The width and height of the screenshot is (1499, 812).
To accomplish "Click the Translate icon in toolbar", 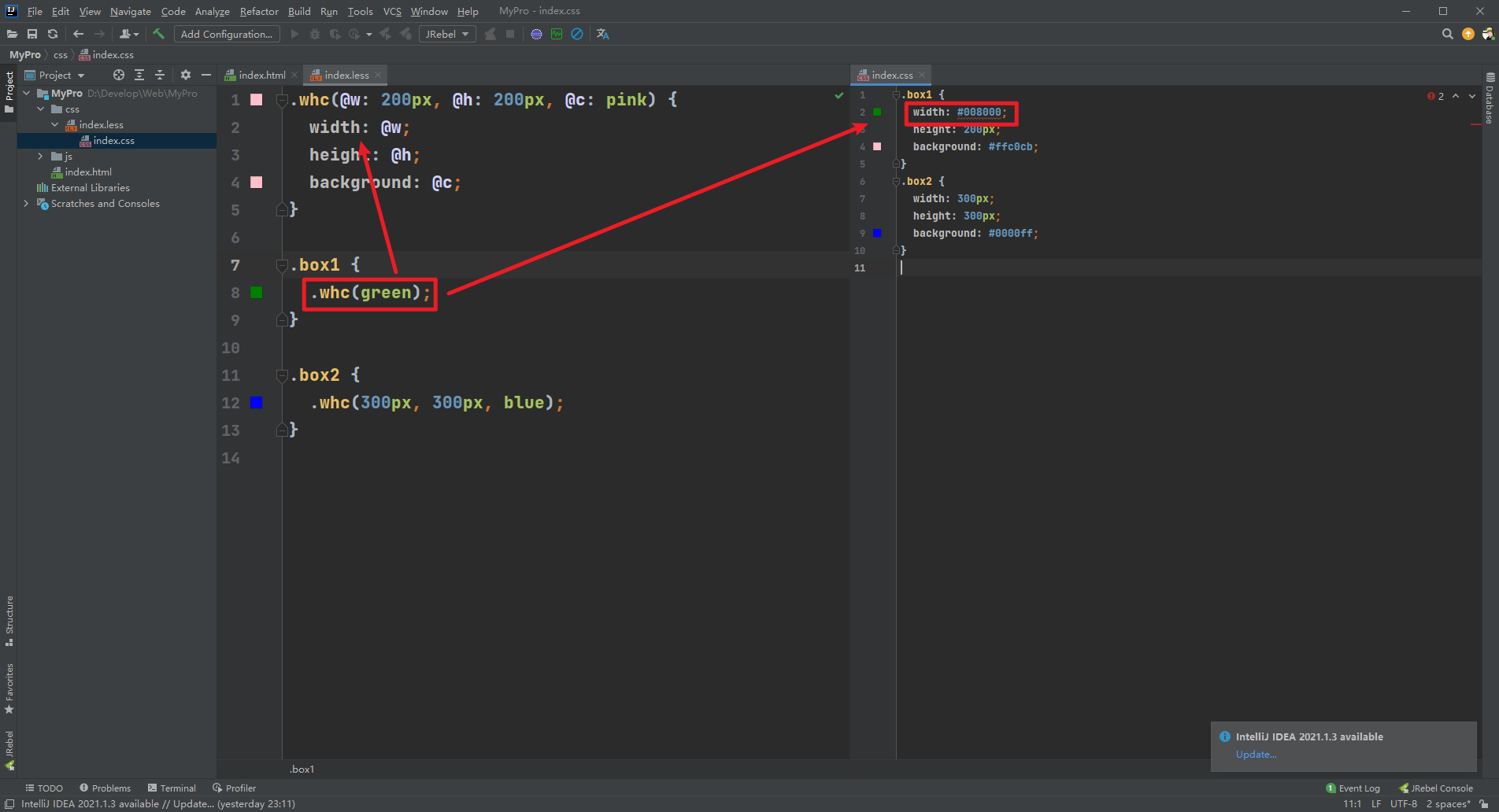I will [x=603, y=34].
